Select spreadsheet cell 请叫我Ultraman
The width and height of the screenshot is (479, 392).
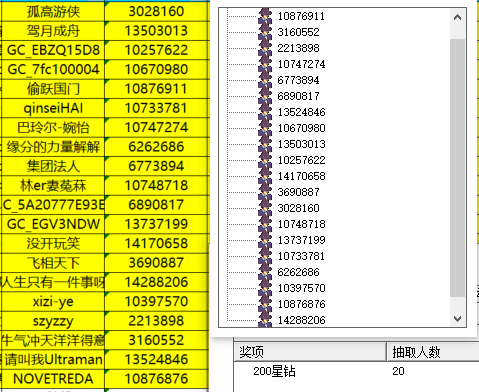click(x=53, y=359)
